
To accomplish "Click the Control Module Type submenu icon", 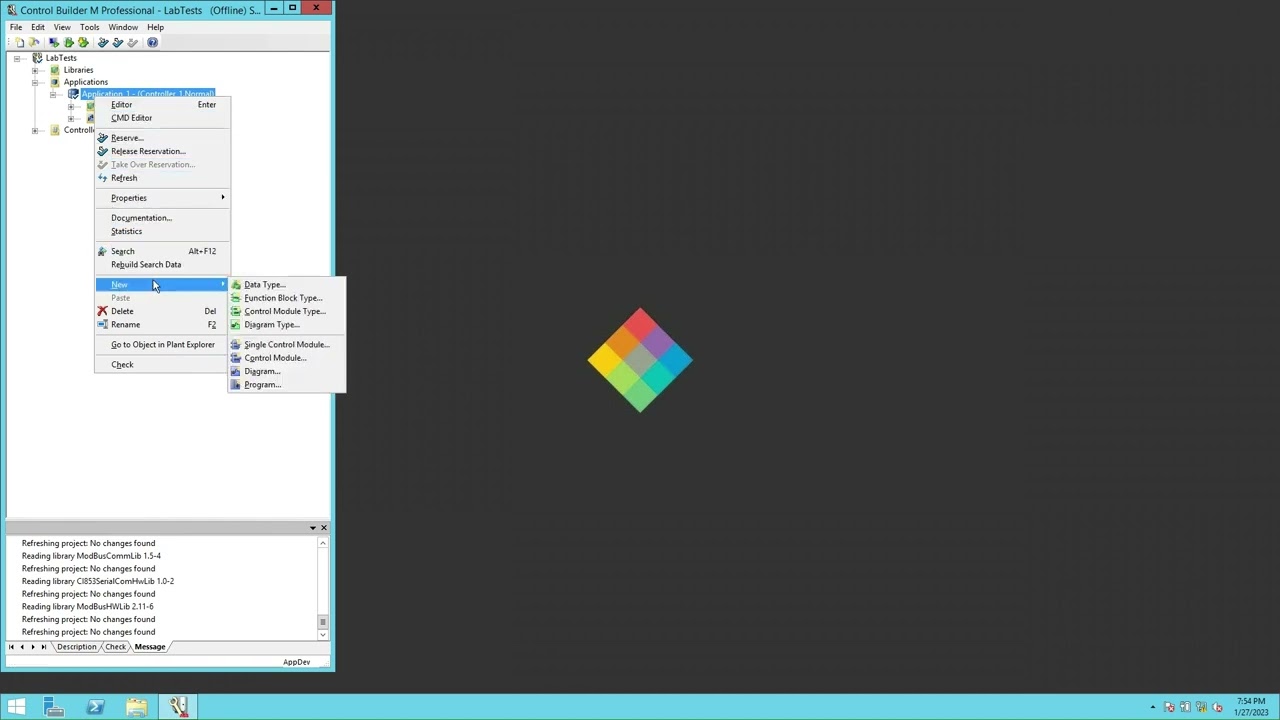I will 236,311.
